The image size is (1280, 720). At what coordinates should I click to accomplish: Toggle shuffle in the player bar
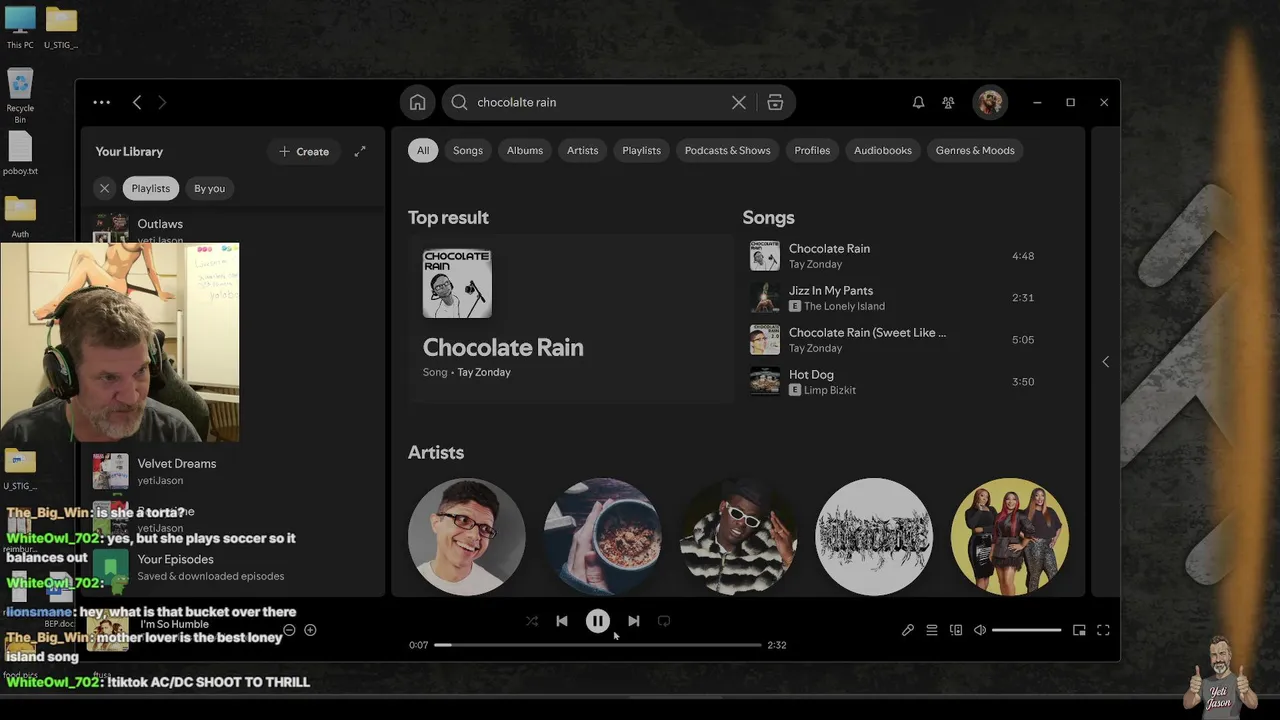532,621
